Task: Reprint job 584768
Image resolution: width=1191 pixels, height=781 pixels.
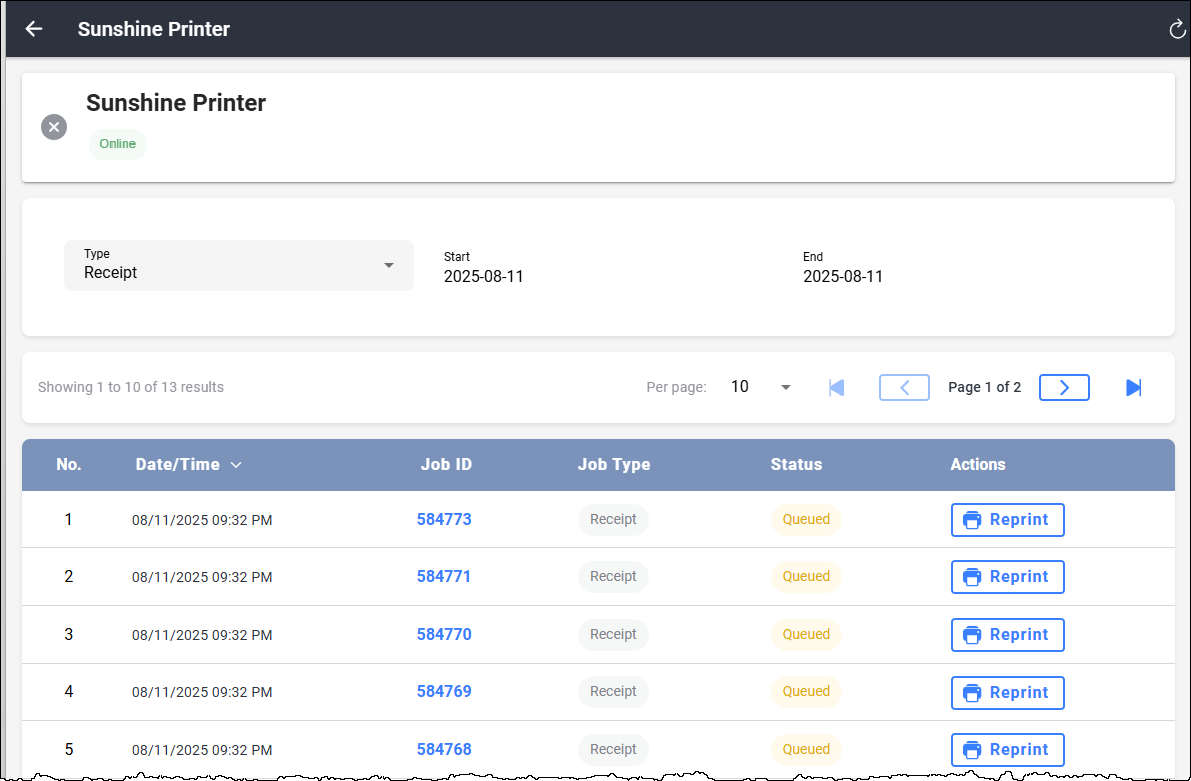Action: pos(1007,750)
